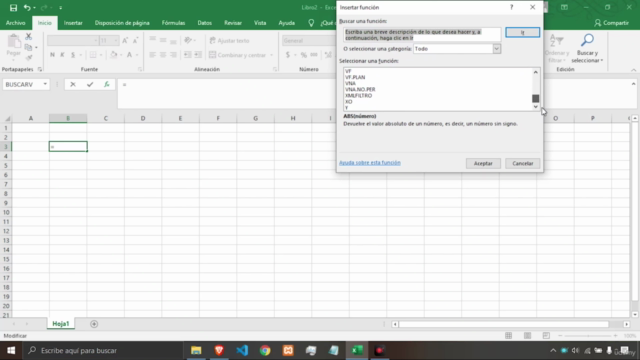Image resolution: width=640 pixels, height=360 pixels.
Task: Click the increase indent icon
Action: tap(198, 55)
